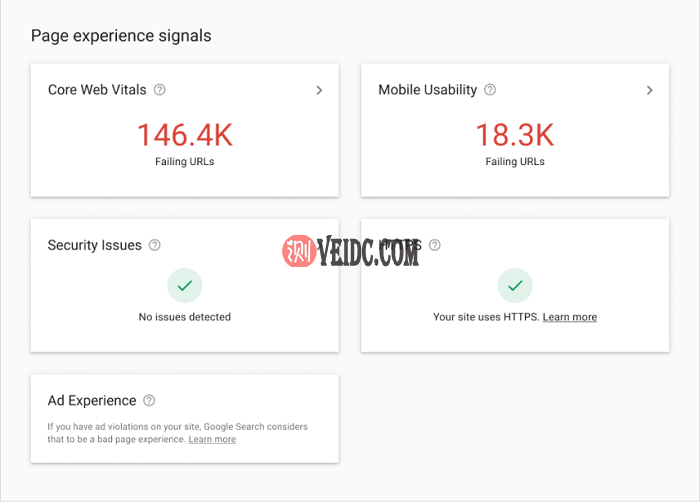Click the Security Issues card title

coord(95,245)
